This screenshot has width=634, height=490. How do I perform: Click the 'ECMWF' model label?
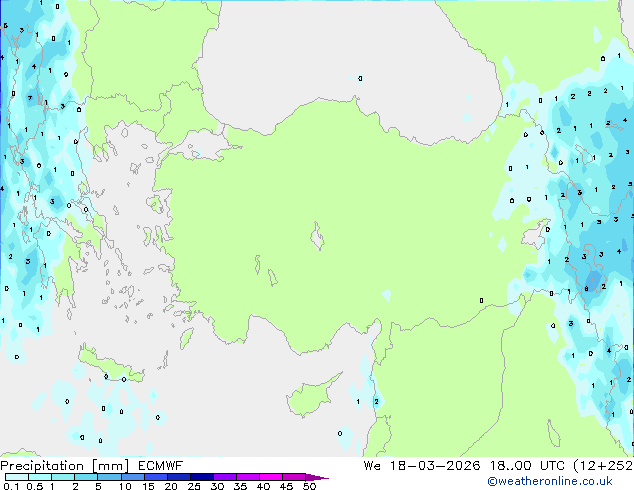pyautogui.click(x=161, y=466)
